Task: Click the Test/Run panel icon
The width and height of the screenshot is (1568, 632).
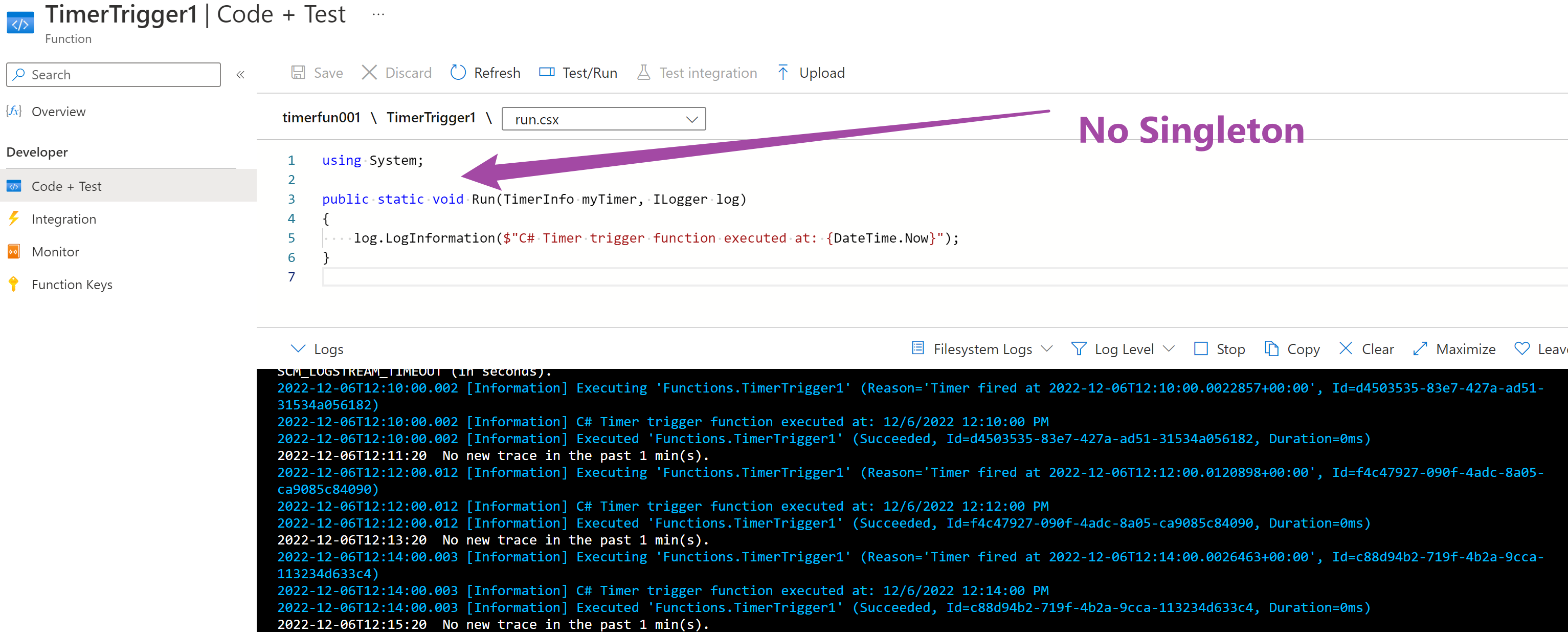Action: [x=547, y=73]
